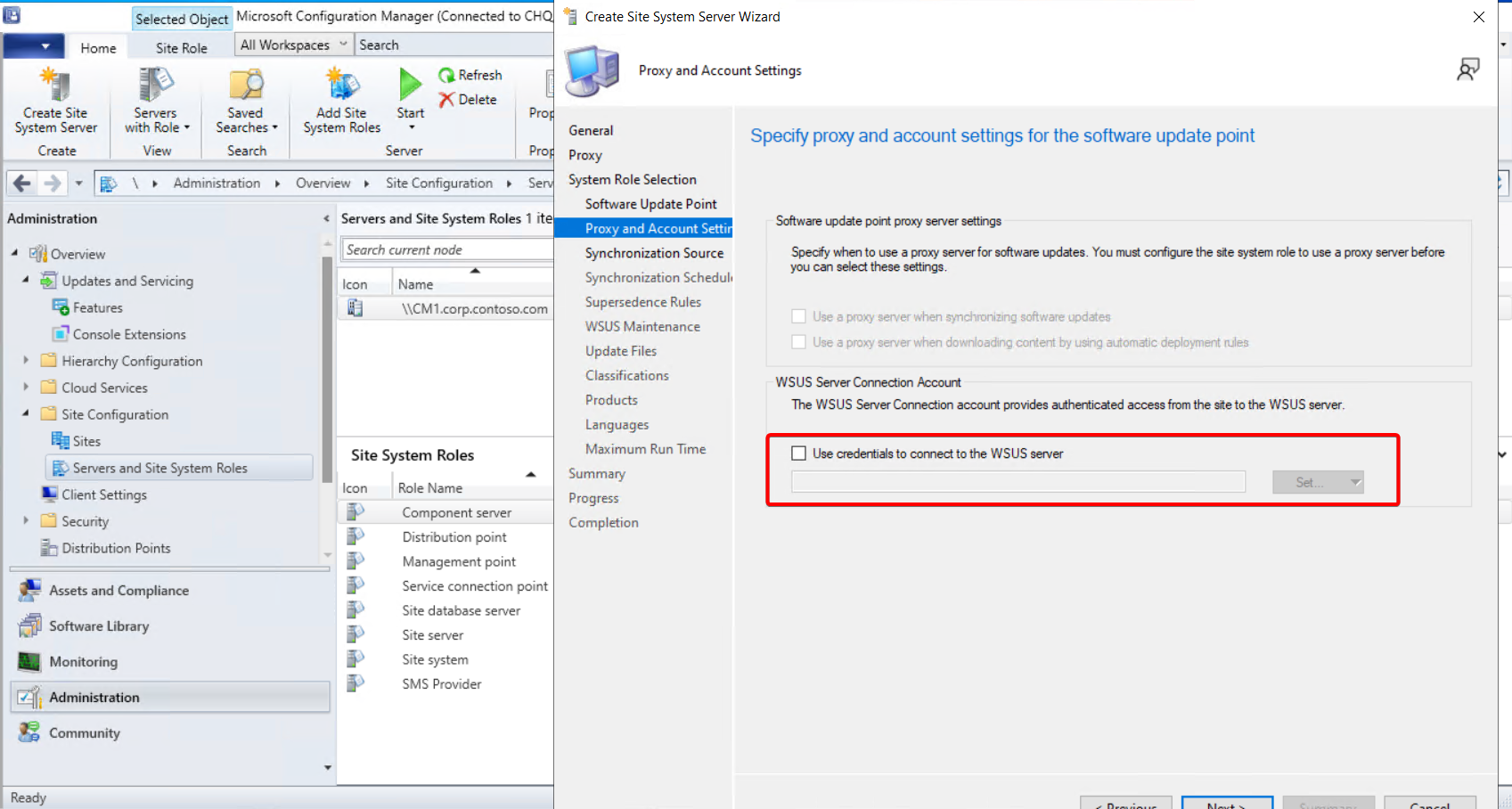Click the red Delete icon in ribbon
Viewport: 1512px width, 809px height.
[x=446, y=100]
